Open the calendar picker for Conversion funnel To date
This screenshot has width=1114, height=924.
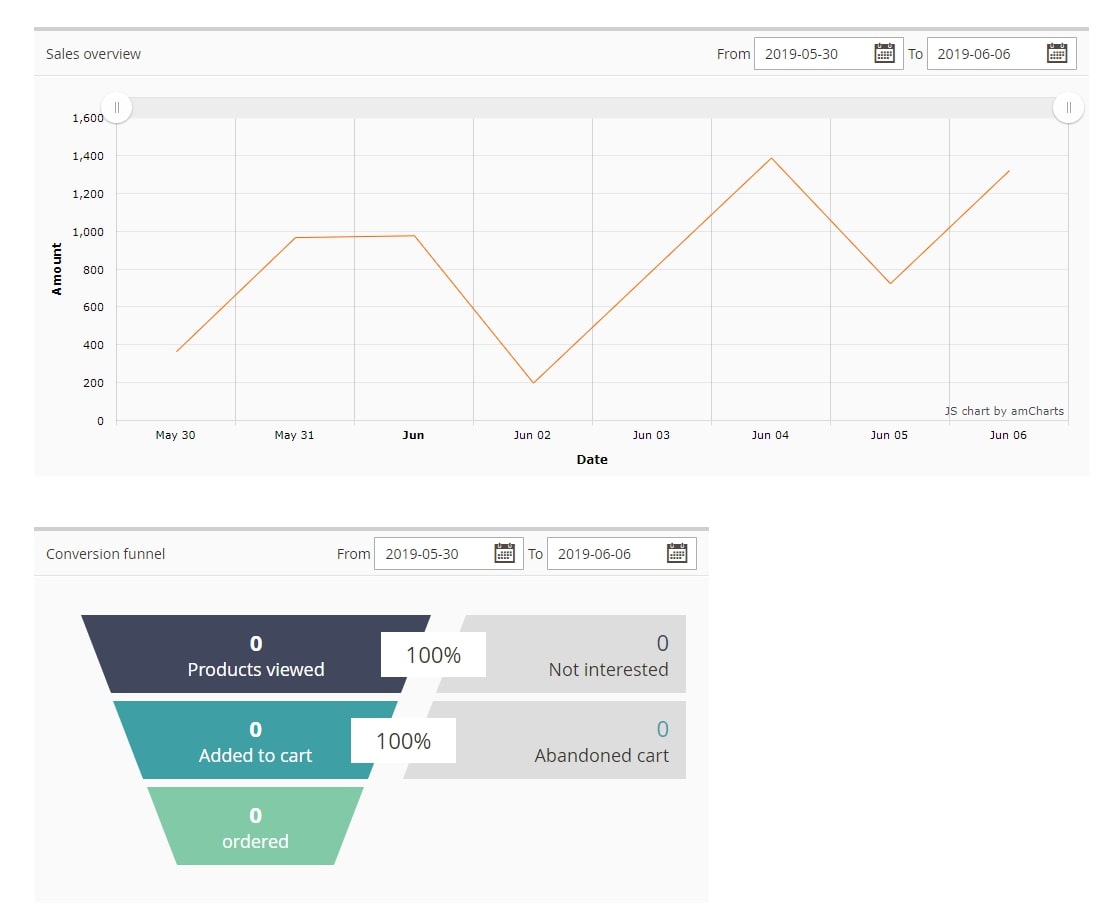[x=677, y=553]
